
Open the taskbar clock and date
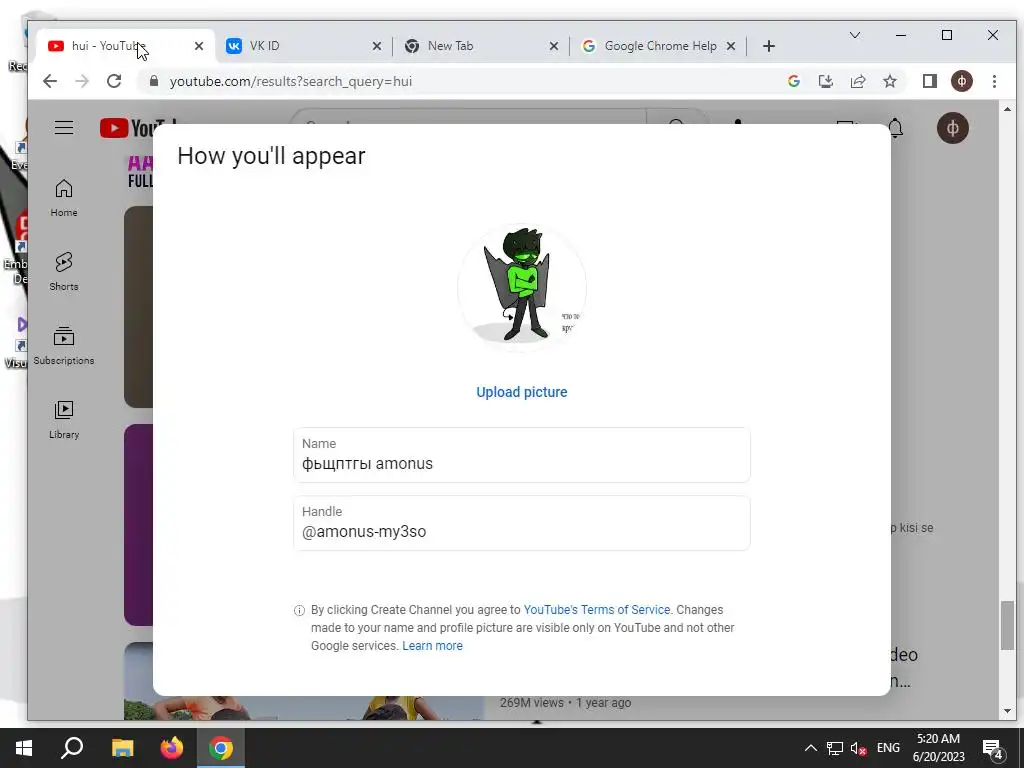pos(938,748)
